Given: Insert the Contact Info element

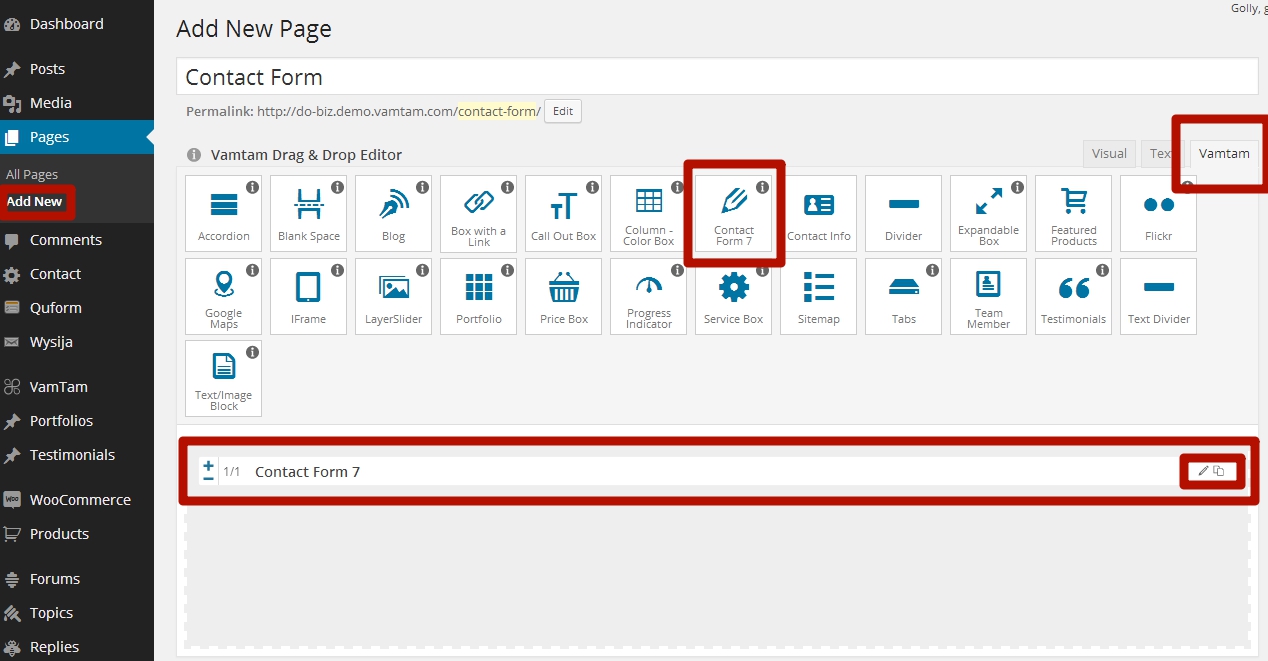Looking at the screenshot, I should pos(818,213).
